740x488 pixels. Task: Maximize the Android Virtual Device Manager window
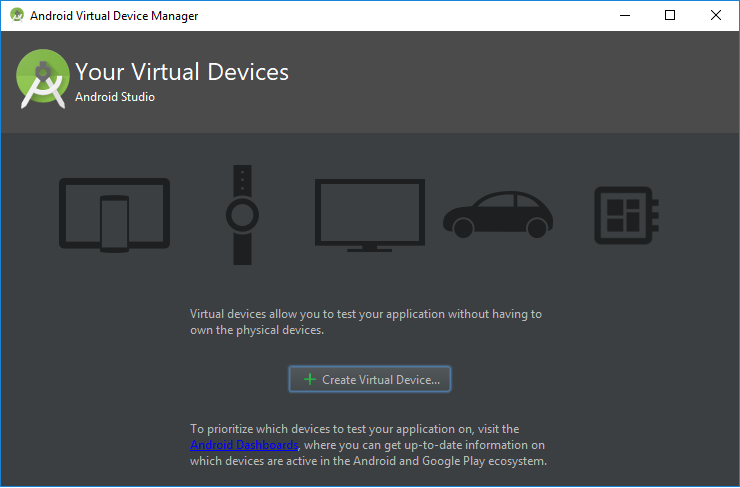tap(670, 15)
